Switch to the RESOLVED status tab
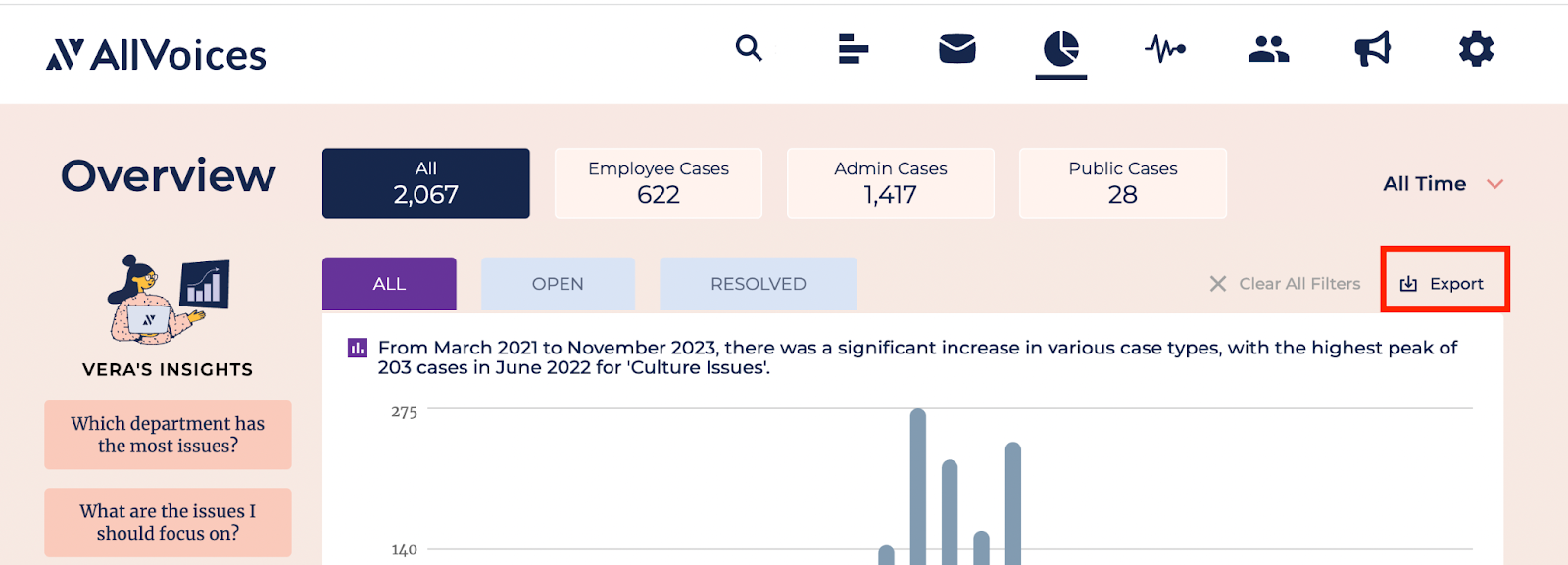 pos(759,284)
